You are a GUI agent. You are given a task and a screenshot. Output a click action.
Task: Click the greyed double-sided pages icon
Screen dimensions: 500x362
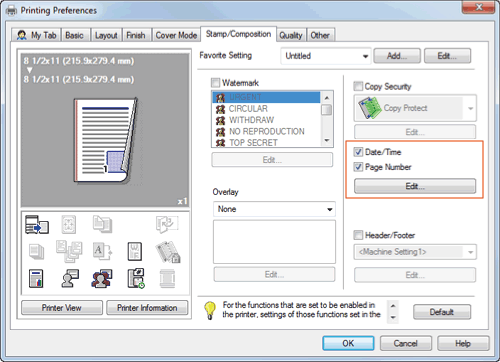pyautogui.click(x=102, y=224)
